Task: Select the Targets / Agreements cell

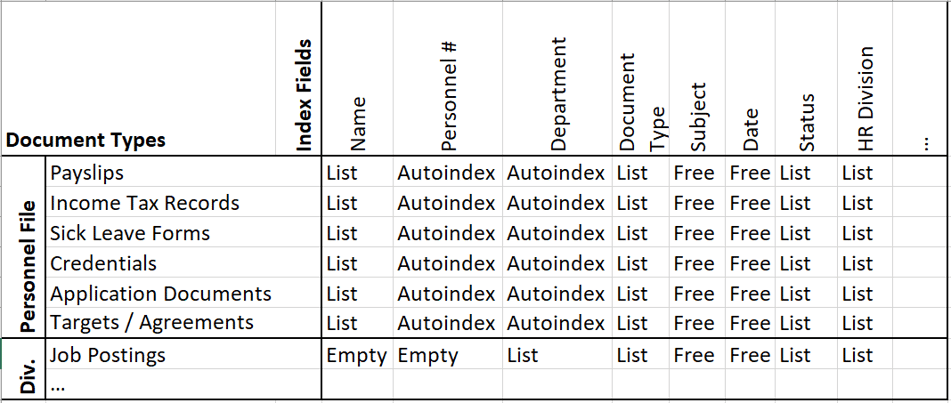Action: coord(152,323)
